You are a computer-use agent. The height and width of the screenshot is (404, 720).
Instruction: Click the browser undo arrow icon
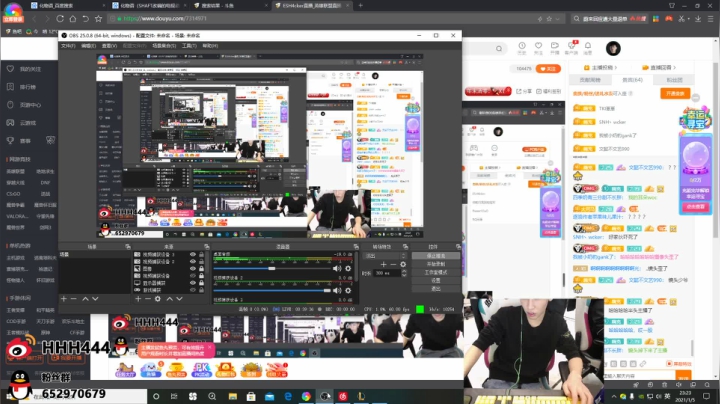85,19
